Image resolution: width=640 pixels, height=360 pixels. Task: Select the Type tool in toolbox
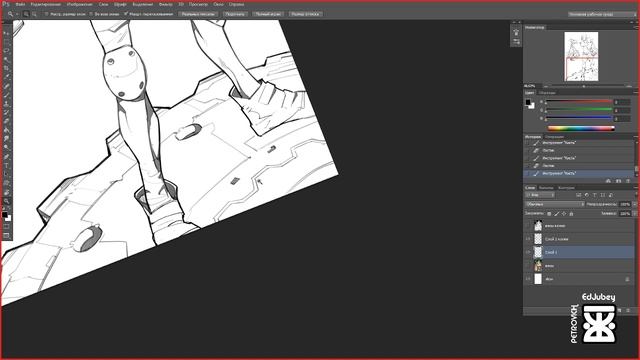click(6, 166)
